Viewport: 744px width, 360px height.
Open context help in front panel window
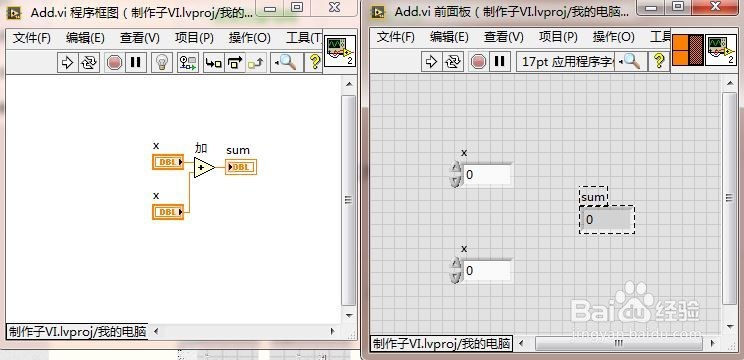[658, 61]
